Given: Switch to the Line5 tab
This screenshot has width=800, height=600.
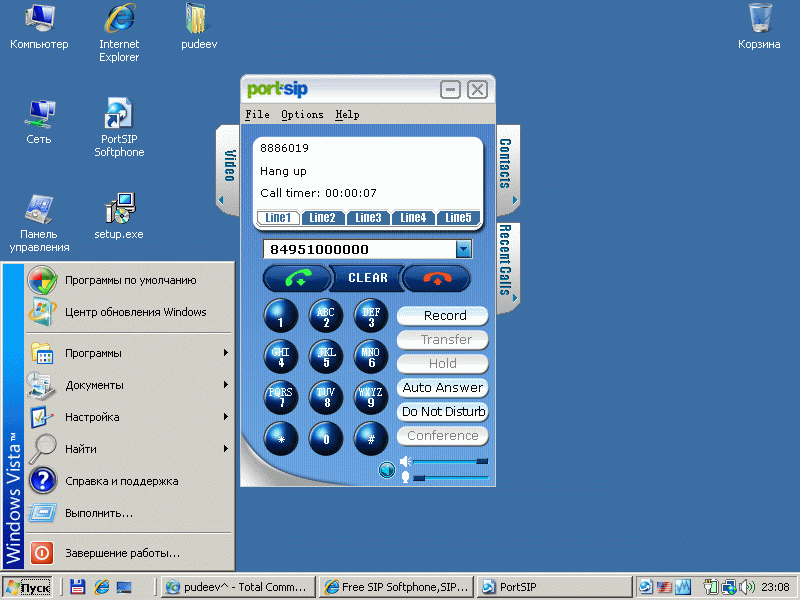Looking at the screenshot, I should click(x=458, y=218).
